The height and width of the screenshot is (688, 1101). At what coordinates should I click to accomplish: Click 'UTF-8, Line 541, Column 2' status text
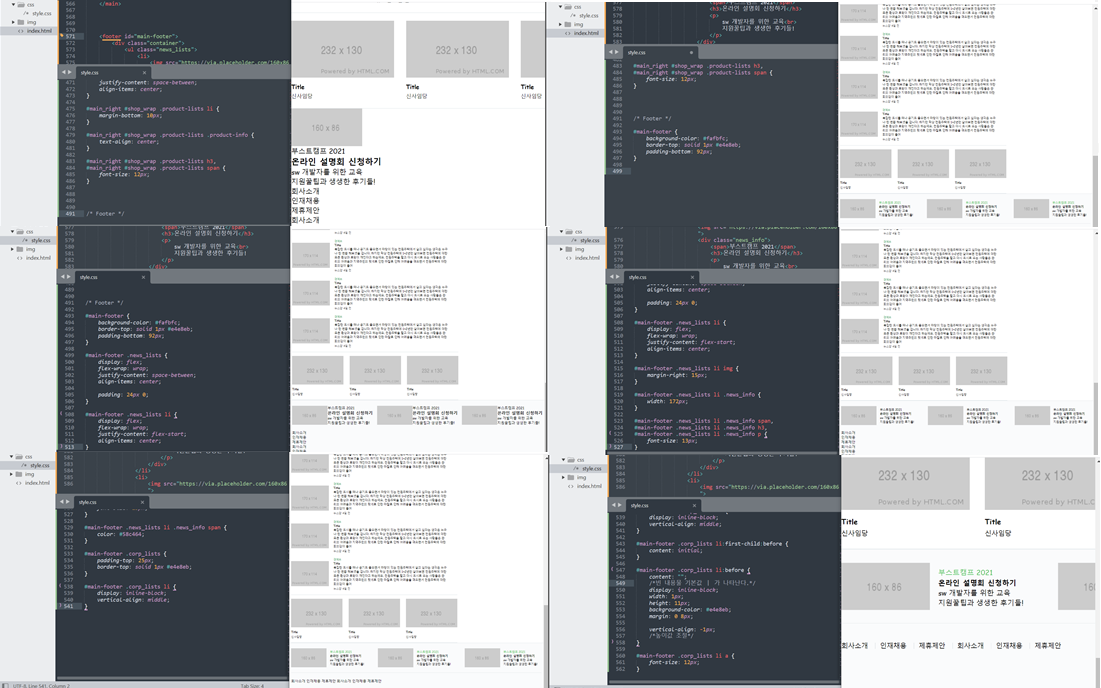click(x=41, y=685)
